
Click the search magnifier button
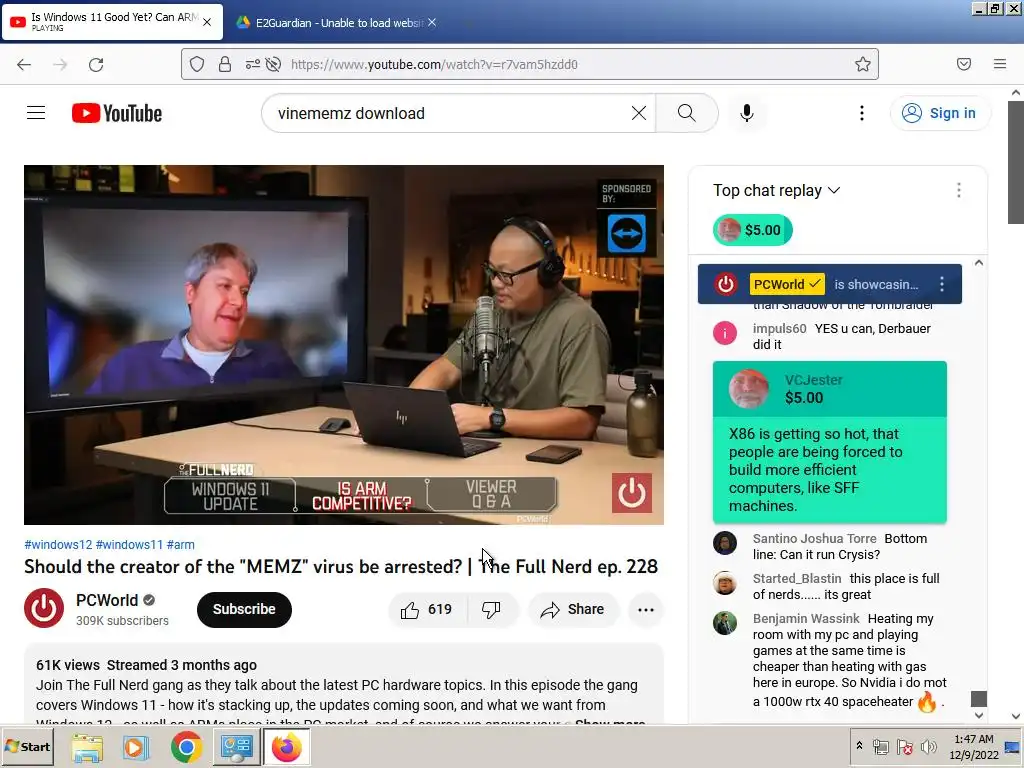686,113
